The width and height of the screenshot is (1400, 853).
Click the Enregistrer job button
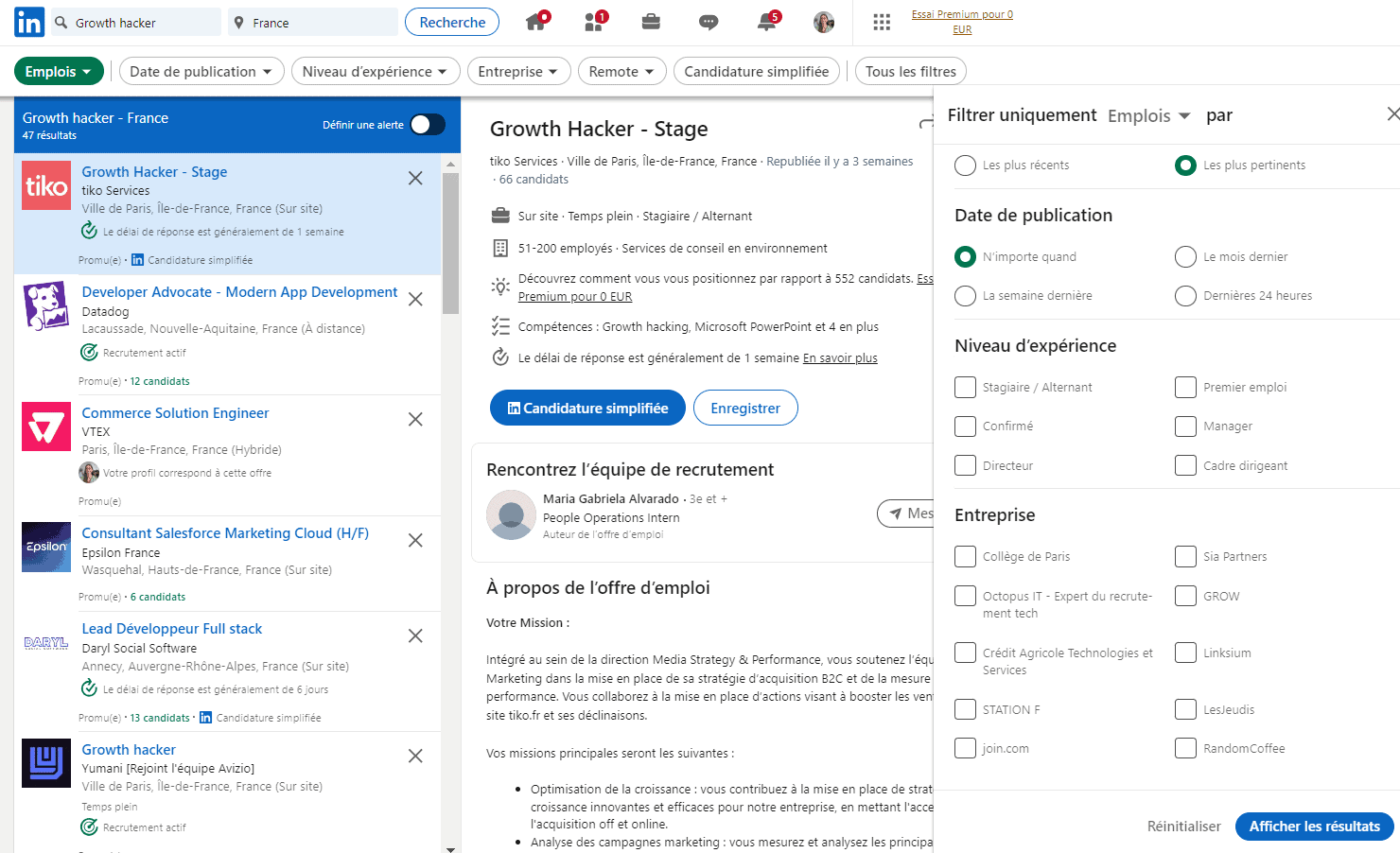(745, 408)
